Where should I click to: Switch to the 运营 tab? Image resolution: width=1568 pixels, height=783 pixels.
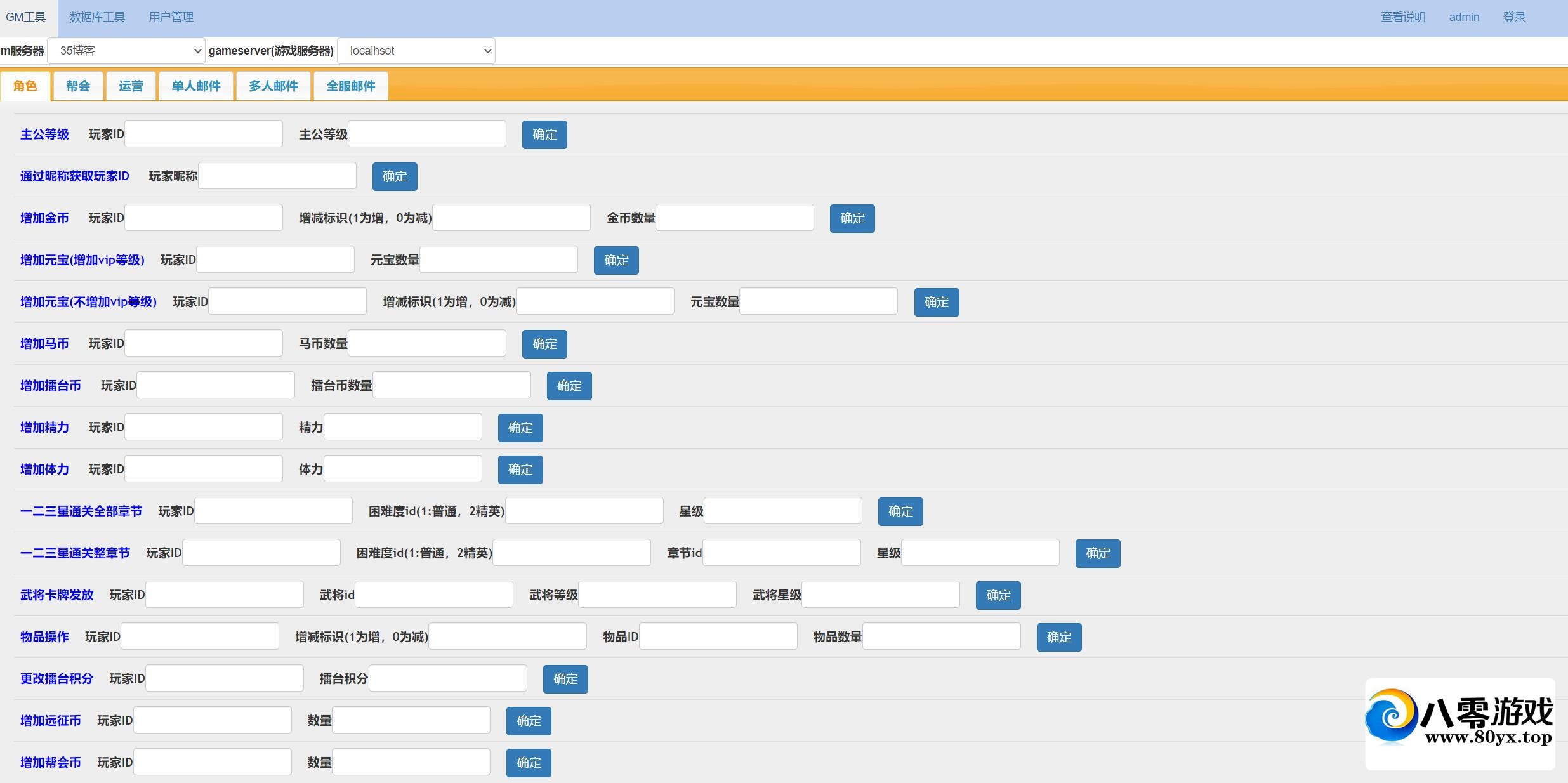coord(131,86)
